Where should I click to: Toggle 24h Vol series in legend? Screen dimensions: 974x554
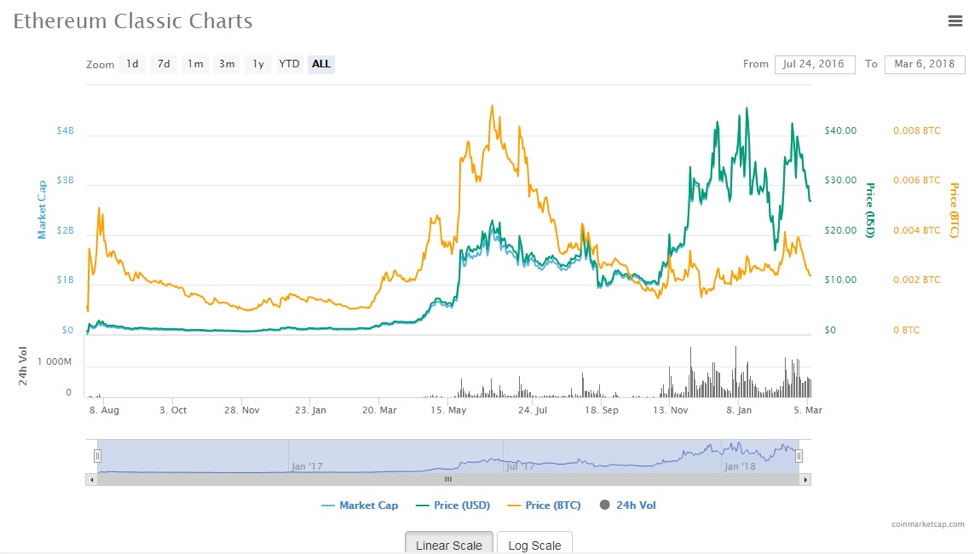(627, 505)
